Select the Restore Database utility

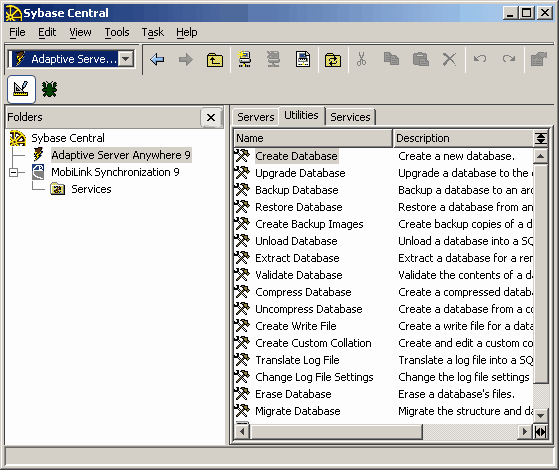(x=299, y=207)
